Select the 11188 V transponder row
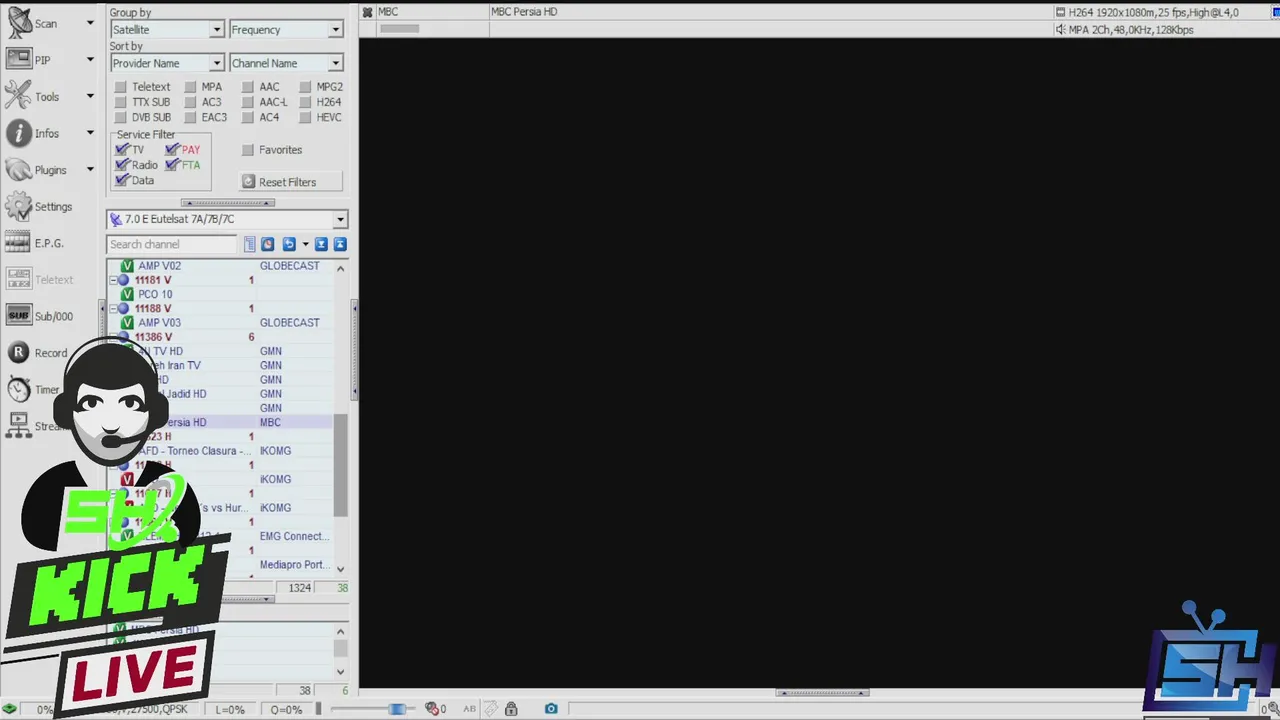Image resolution: width=1280 pixels, height=720 pixels. coord(220,309)
